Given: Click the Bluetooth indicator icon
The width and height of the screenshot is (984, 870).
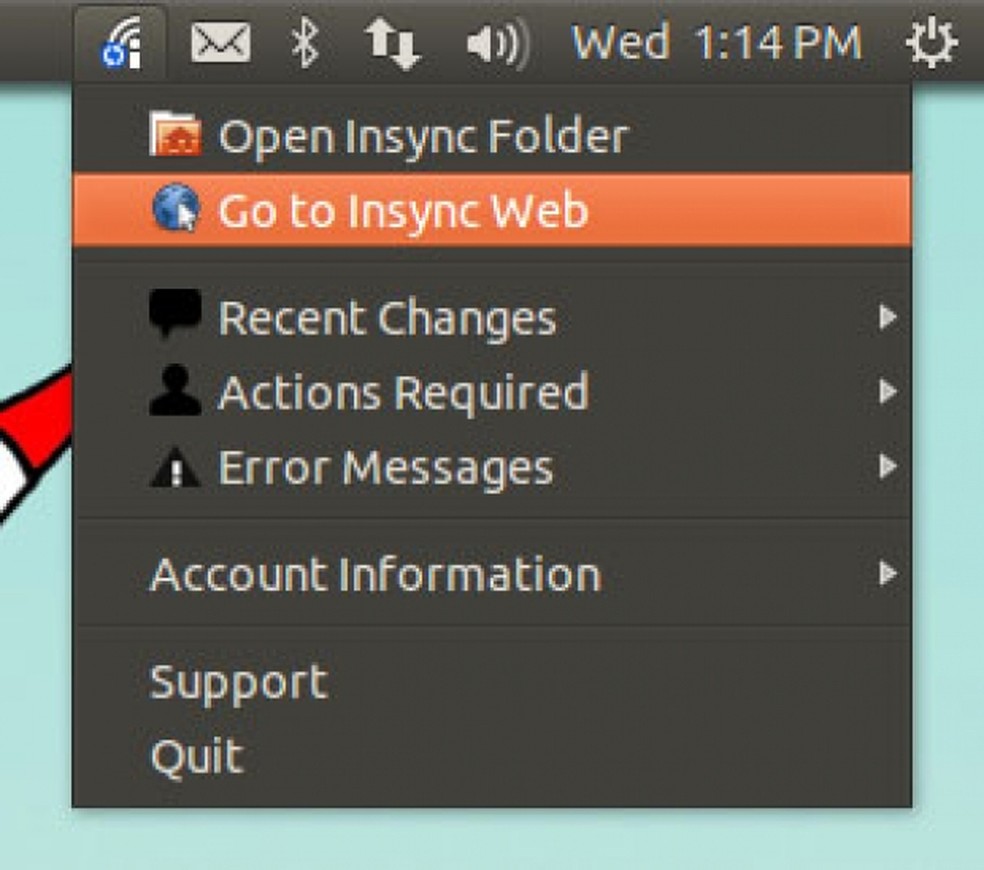Looking at the screenshot, I should click(x=304, y=44).
